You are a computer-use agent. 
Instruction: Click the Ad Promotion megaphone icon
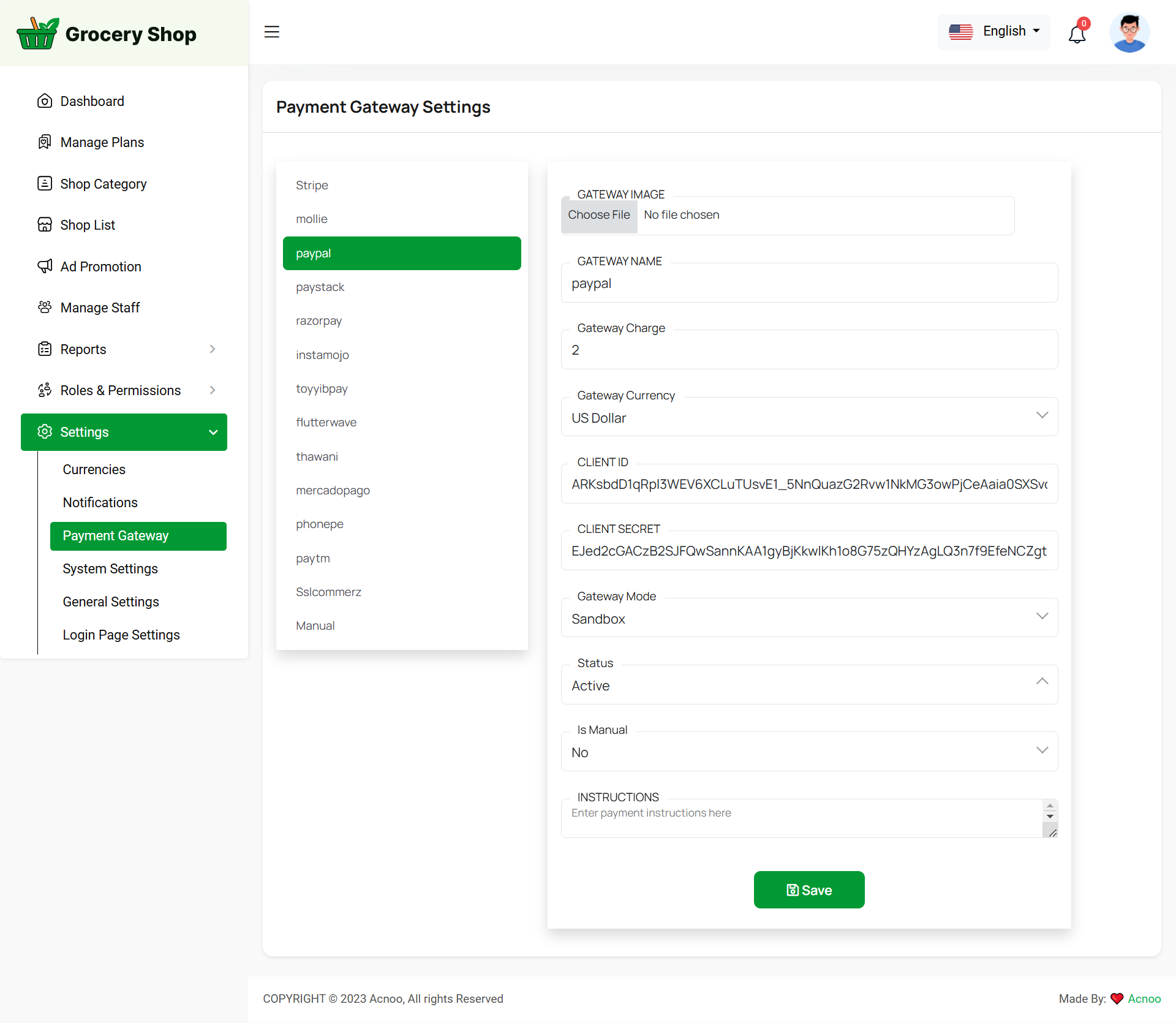(45, 266)
